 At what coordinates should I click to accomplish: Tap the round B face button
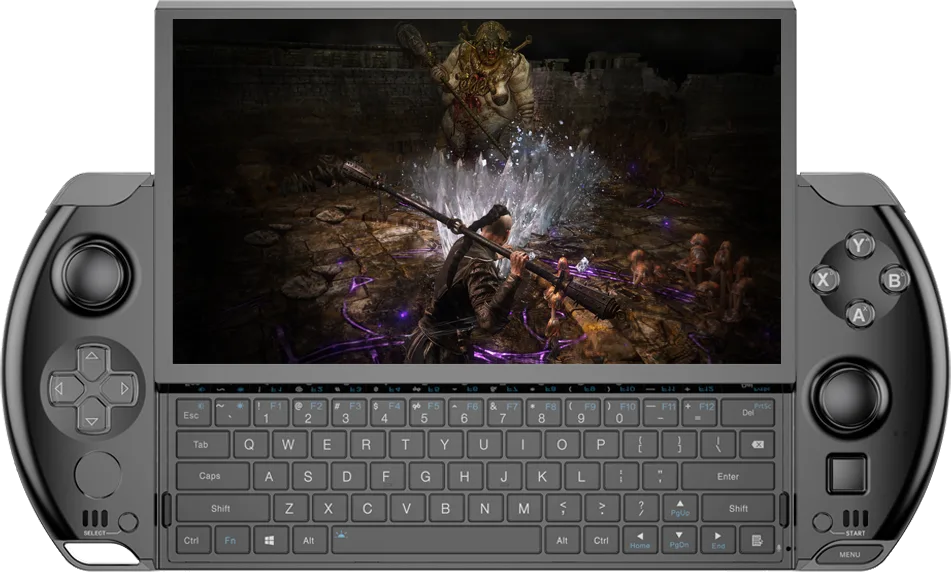(894, 280)
